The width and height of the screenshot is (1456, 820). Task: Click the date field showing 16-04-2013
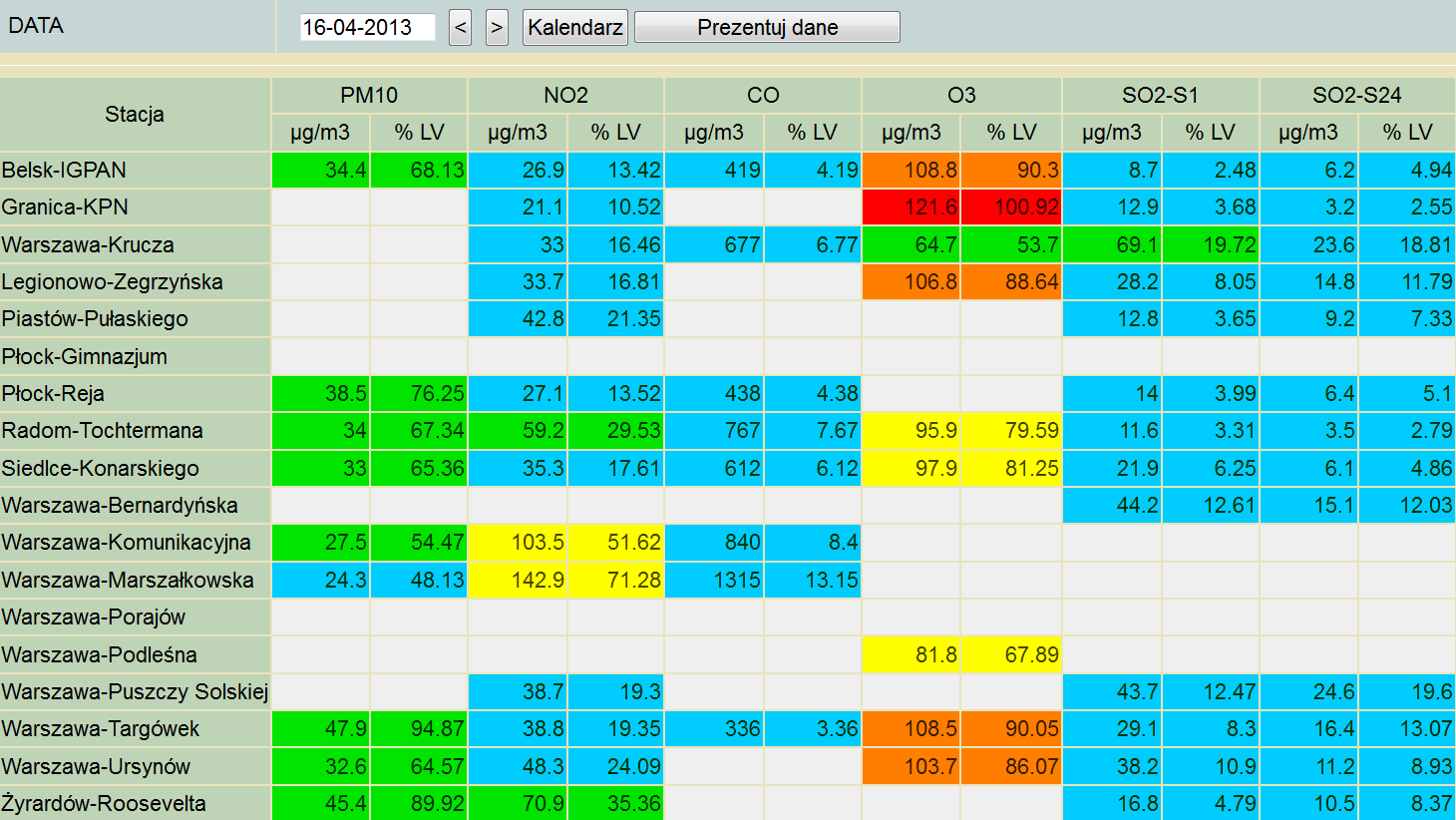[367, 27]
